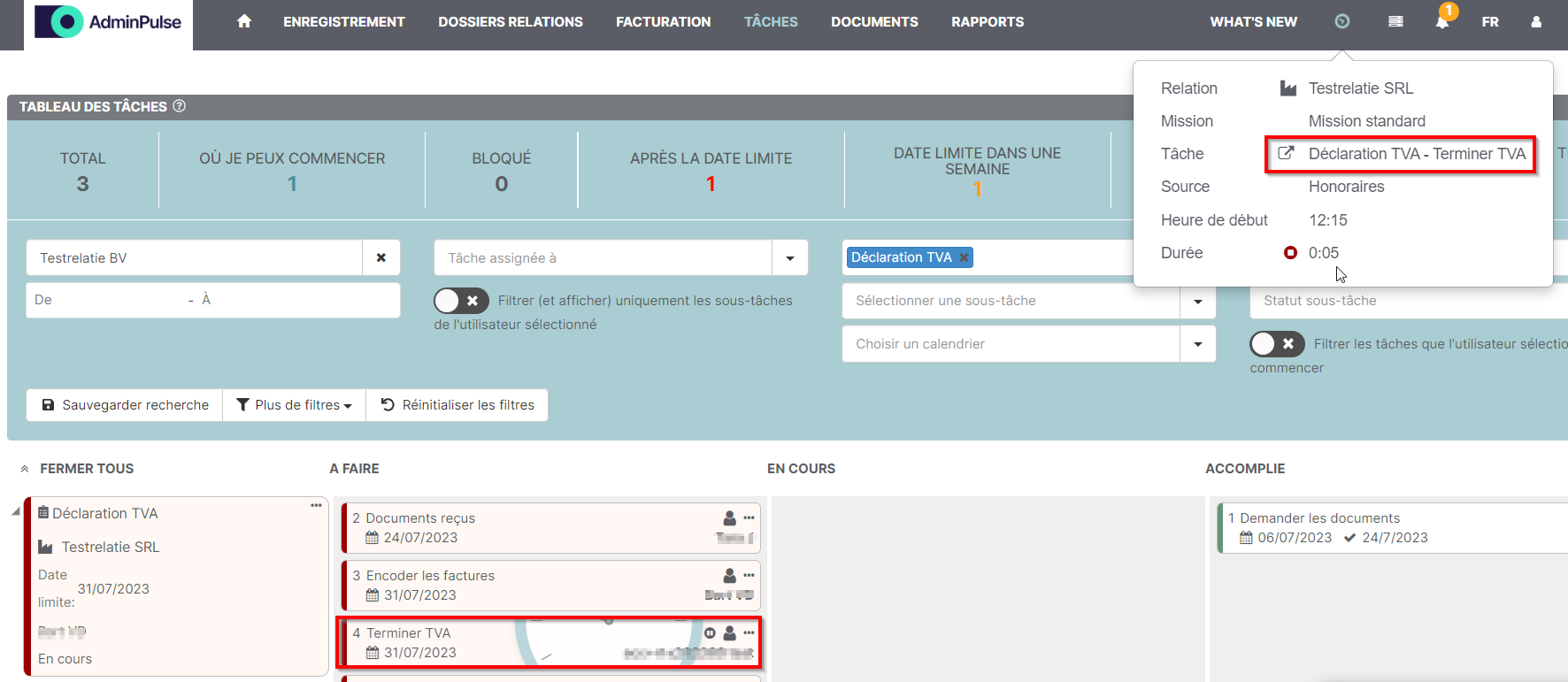The image size is (1568, 682).
Task: Stop the running timer next to Durée
Action: [1290, 253]
